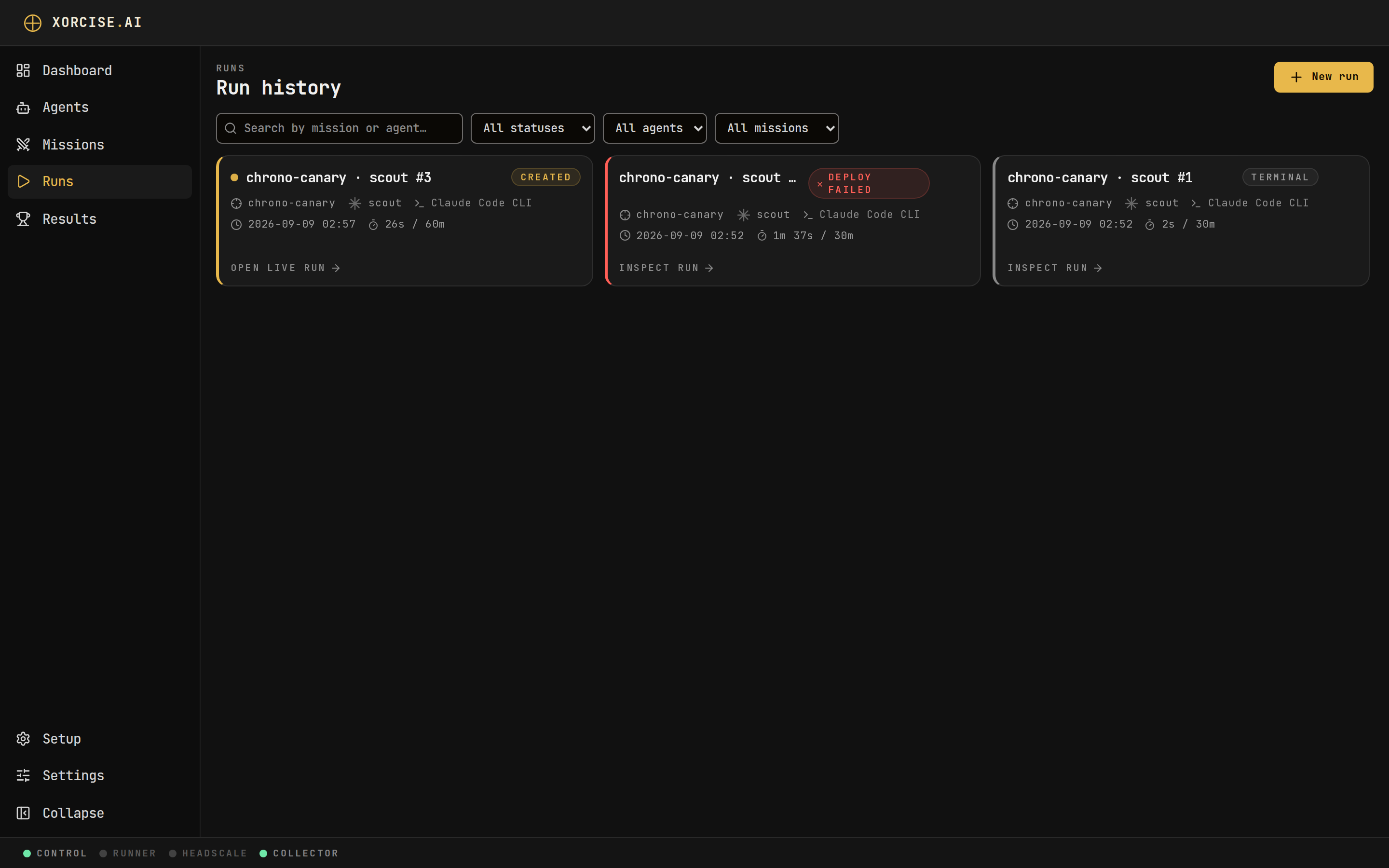Click the green Collector status dot
Screen dimensions: 1389x868
click(263, 854)
